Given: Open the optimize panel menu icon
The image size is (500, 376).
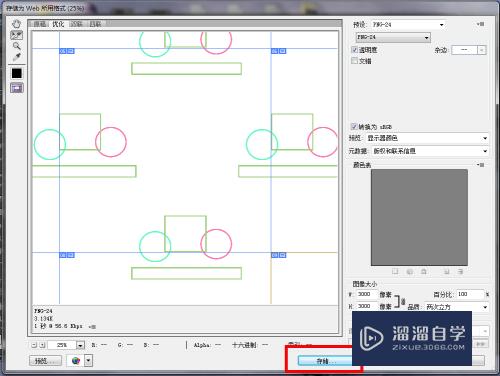Looking at the screenshot, I should point(480,24).
